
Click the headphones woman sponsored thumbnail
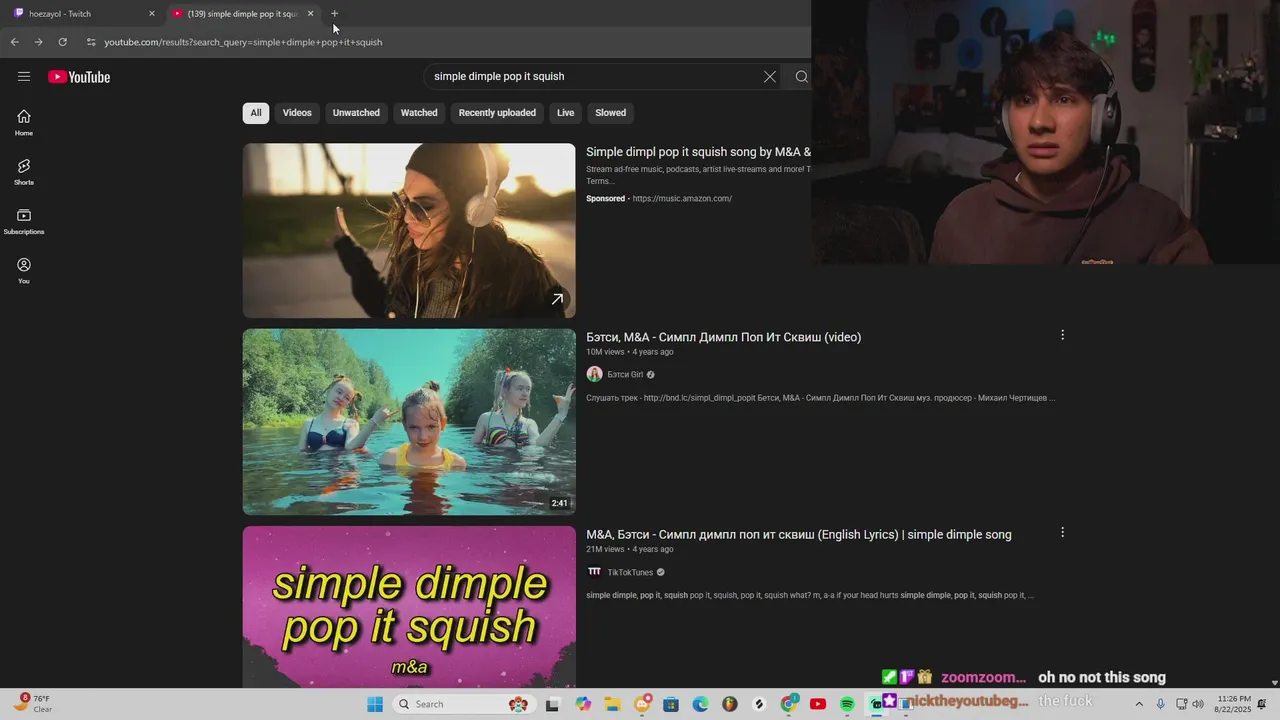pyautogui.click(x=409, y=231)
